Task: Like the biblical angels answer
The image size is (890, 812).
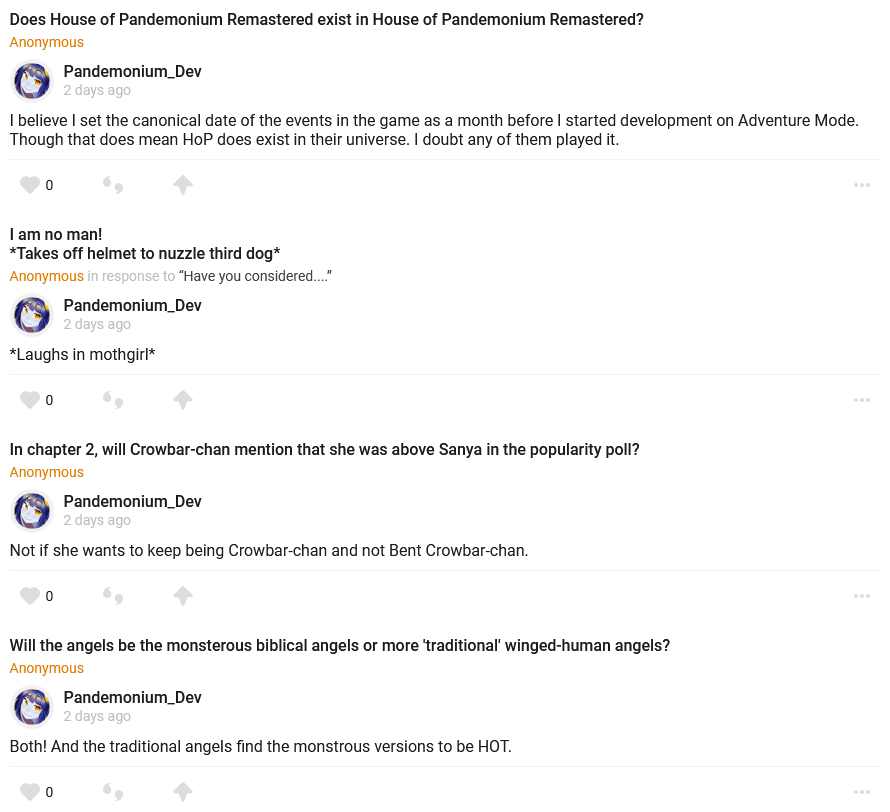Action: tap(30, 792)
